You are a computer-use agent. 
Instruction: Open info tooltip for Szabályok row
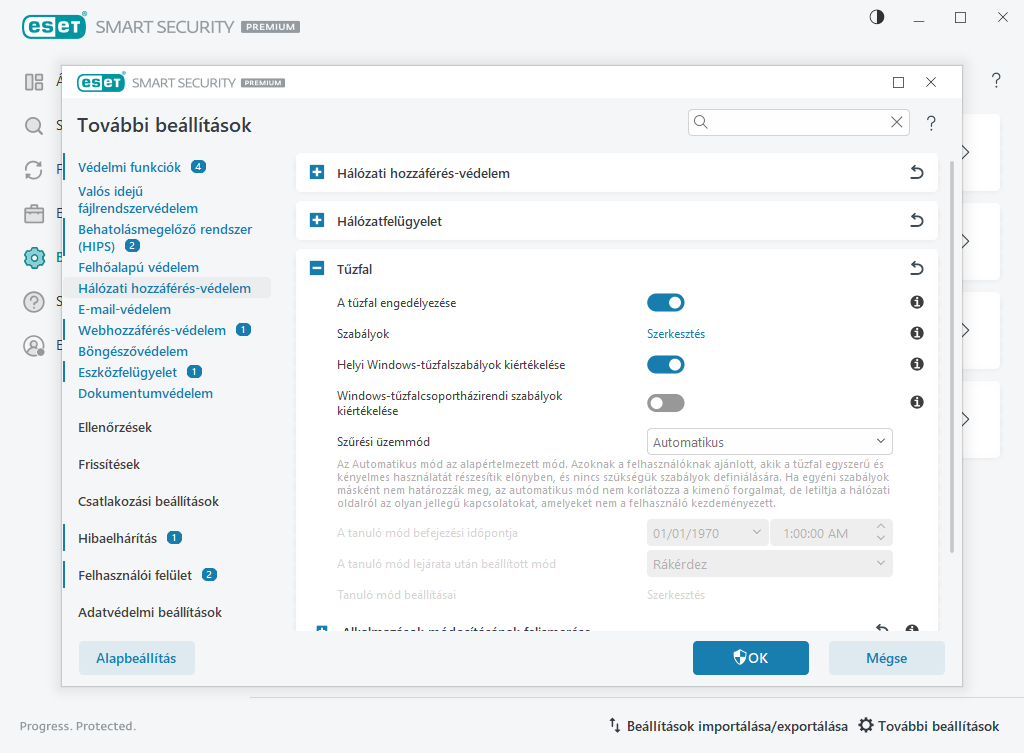(x=916, y=333)
